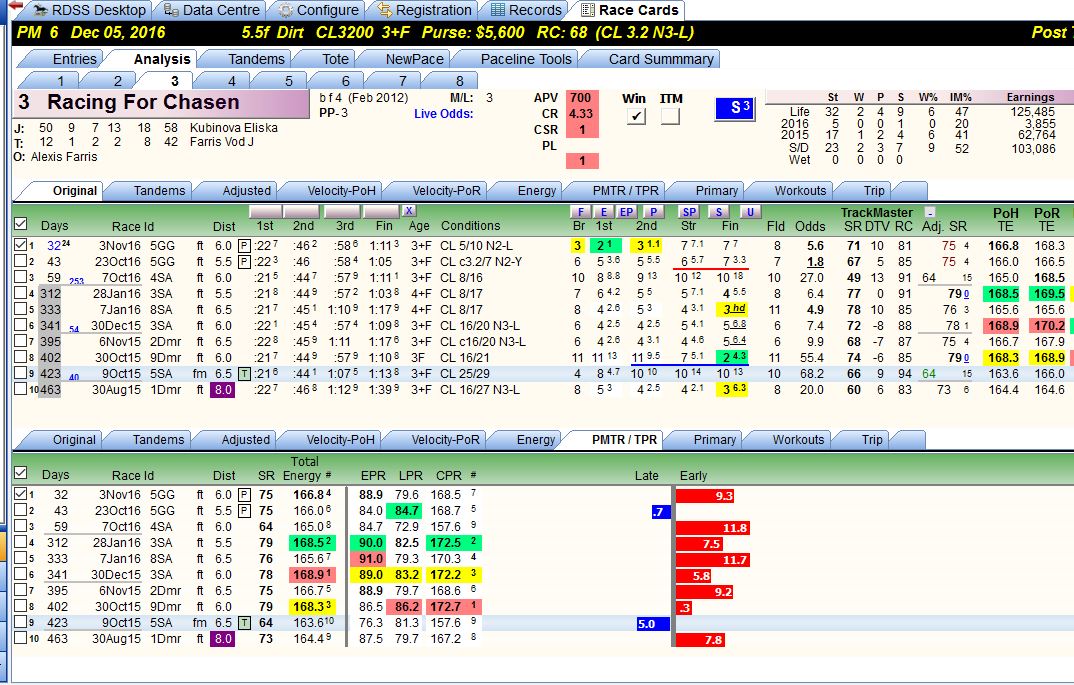
Task: Click the Conditions column header
Action: click(x=470, y=225)
